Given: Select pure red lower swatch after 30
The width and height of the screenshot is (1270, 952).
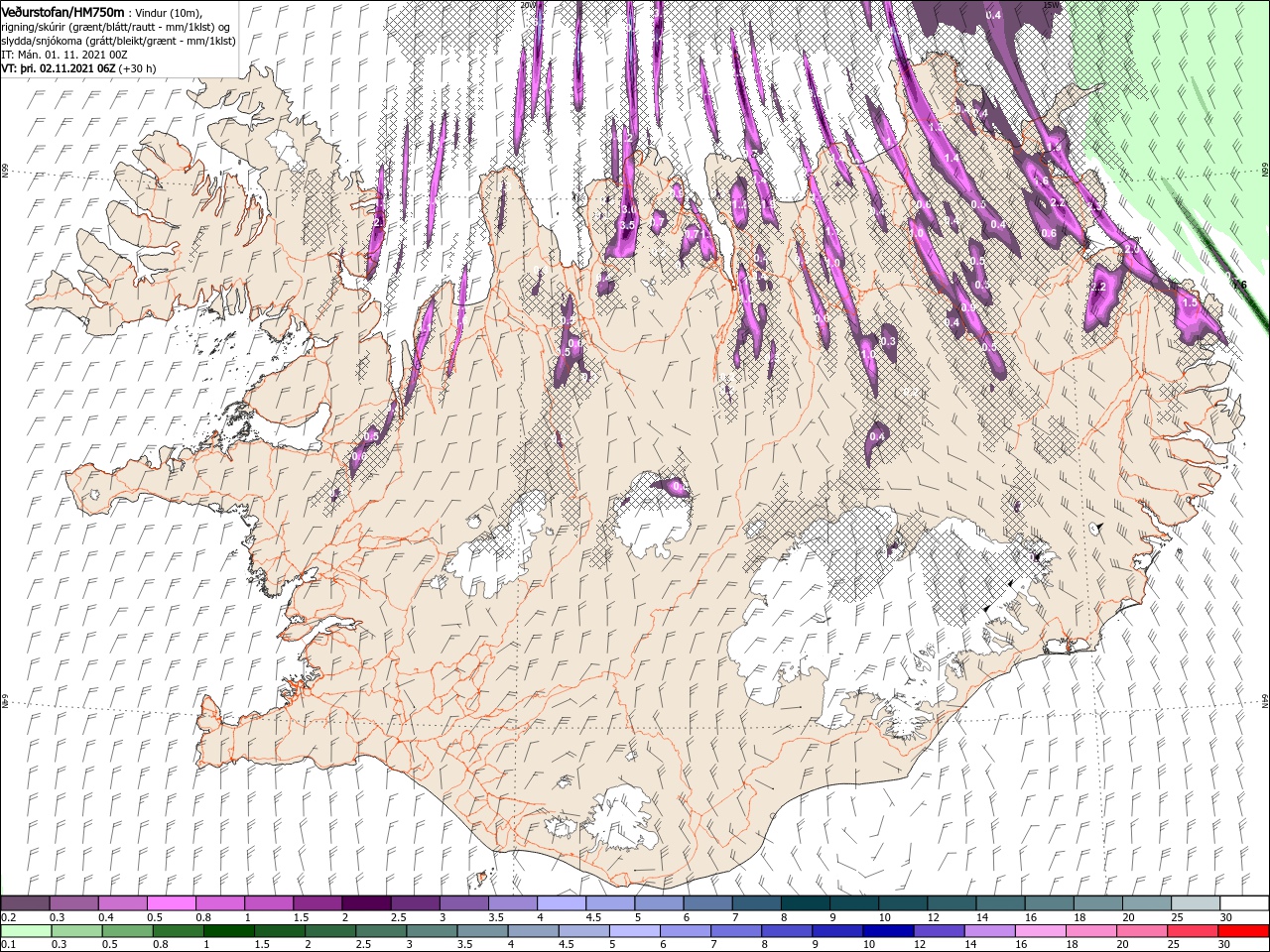Looking at the screenshot, I should [1243, 931].
